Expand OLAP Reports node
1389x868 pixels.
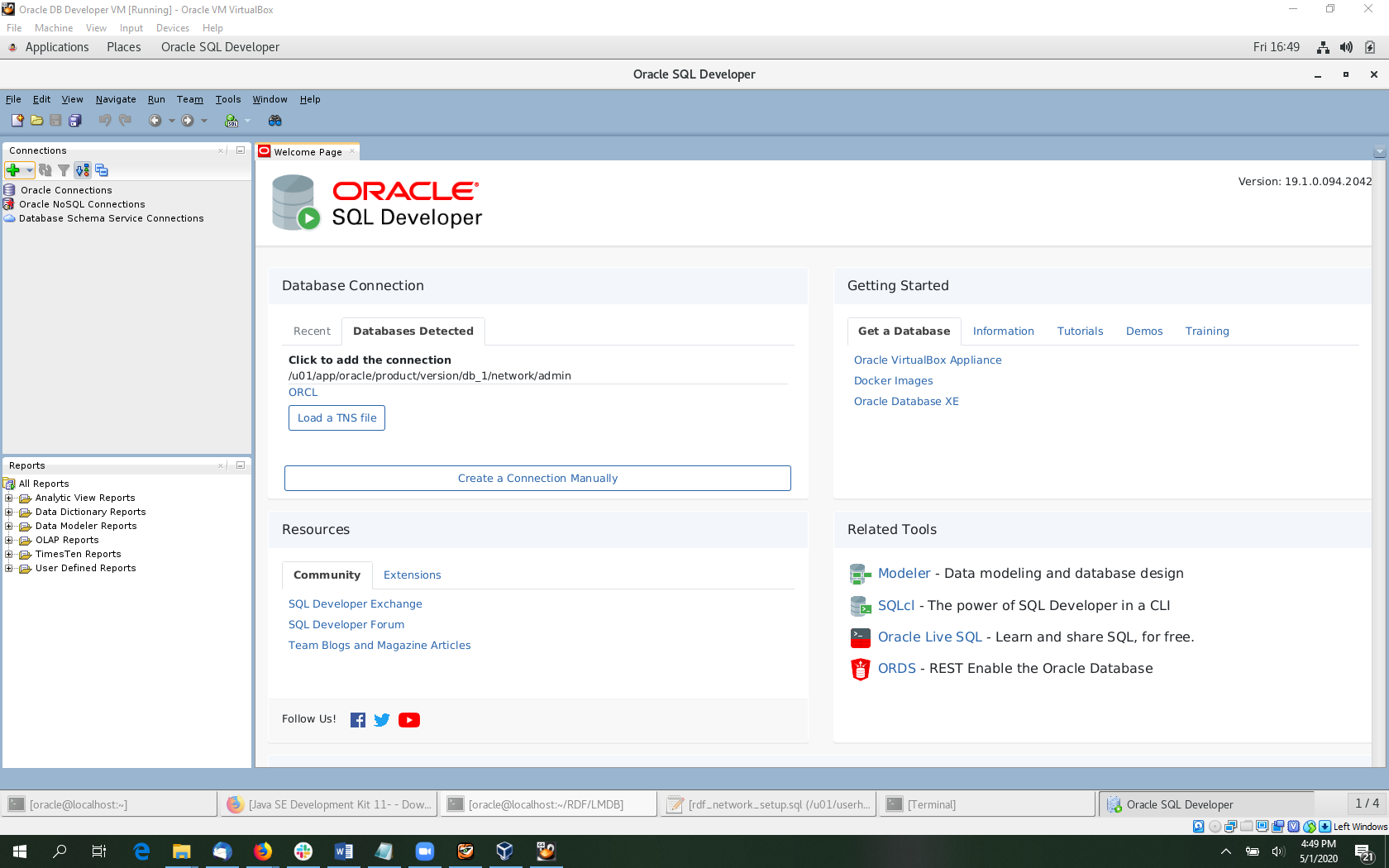click(x=9, y=541)
